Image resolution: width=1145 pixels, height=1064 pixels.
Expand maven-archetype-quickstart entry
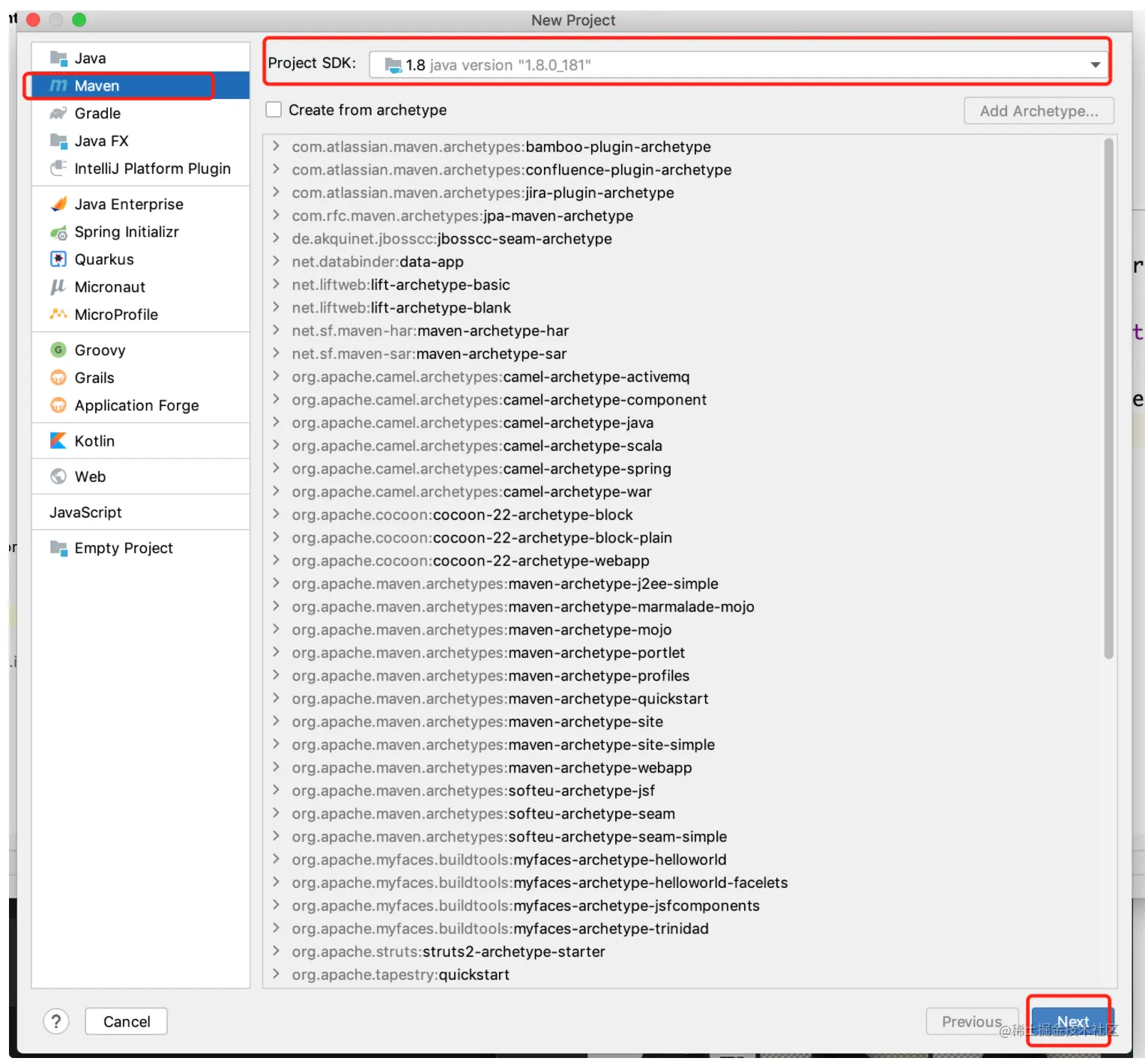pyautogui.click(x=277, y=698)
